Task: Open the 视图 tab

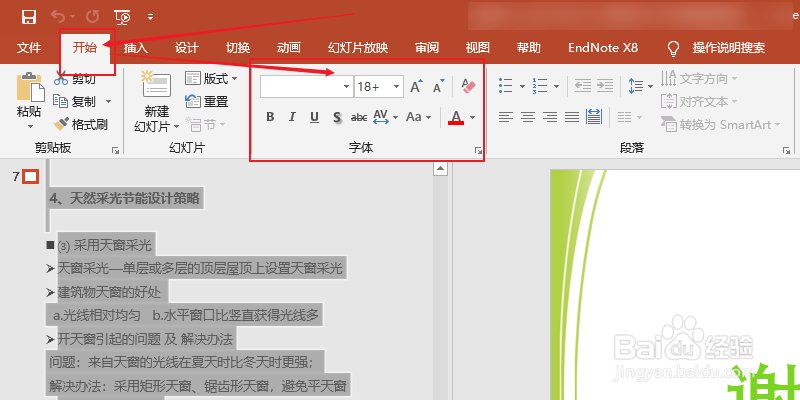Action: (x=478, y=48)
